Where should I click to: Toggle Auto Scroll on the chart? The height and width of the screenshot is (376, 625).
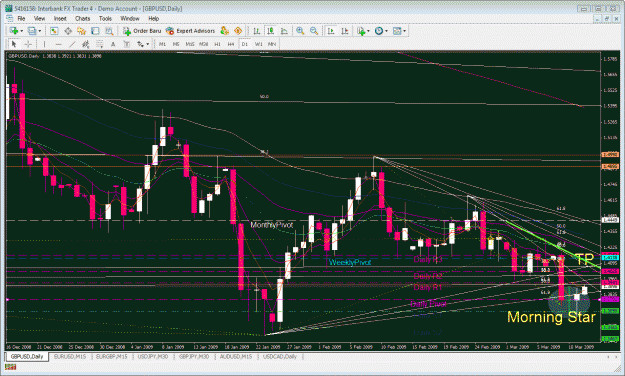[331, 31]
